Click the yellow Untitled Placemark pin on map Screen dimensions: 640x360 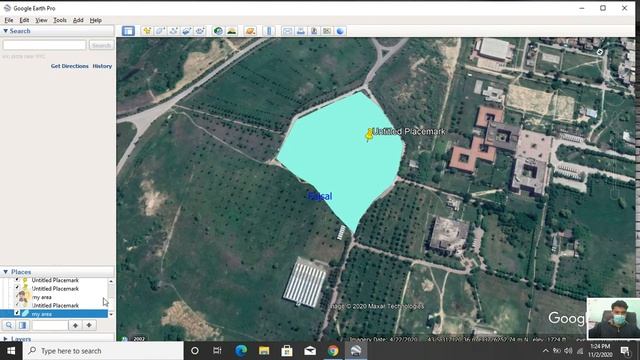coord(369,136)
